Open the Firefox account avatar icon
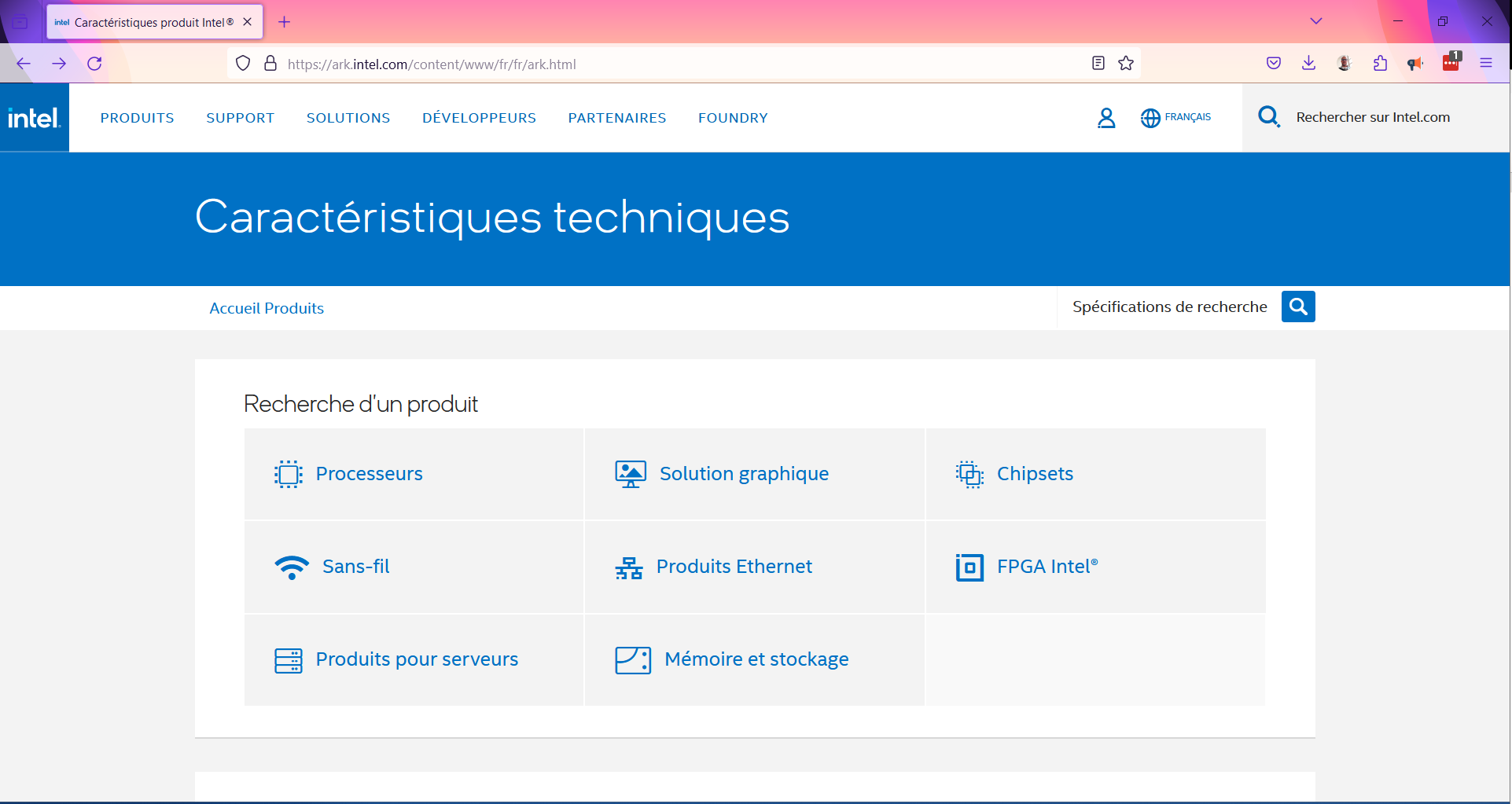Image resolution: width=1512 pixels, height=804 pixels. click(x=1345, y=64)
